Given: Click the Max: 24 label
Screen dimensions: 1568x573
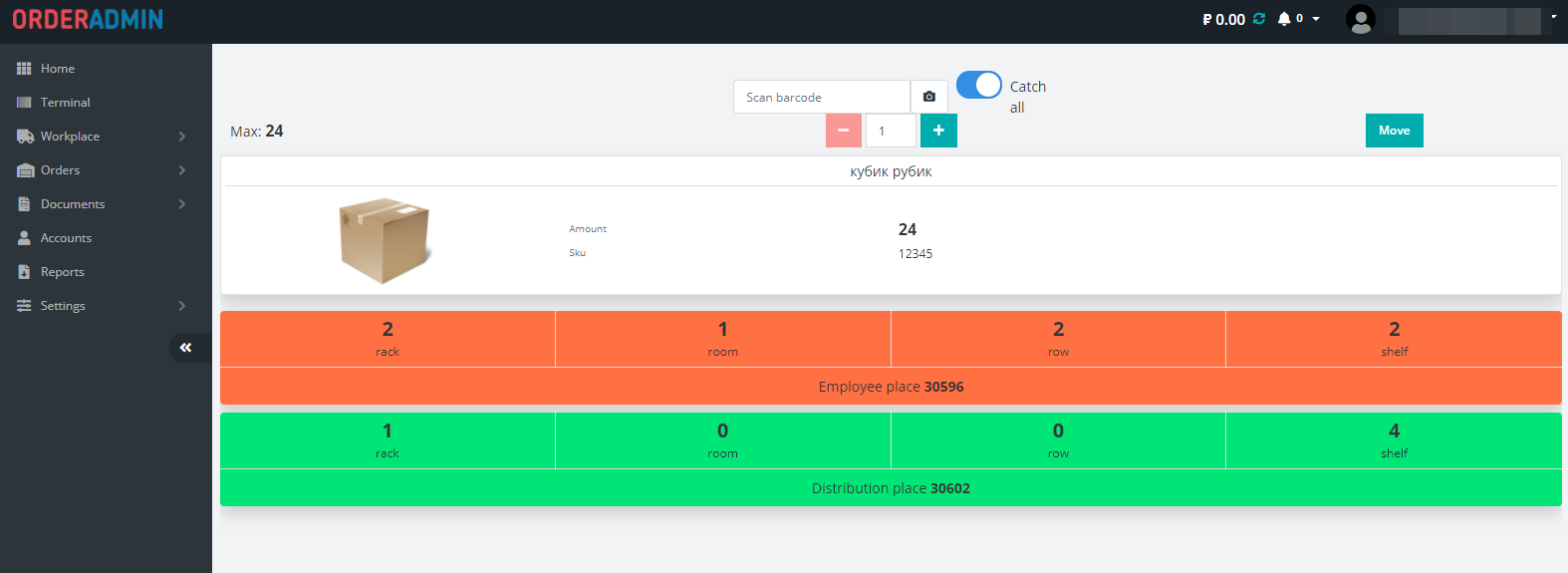Looking at the screenshot, I should pos(257,132).
